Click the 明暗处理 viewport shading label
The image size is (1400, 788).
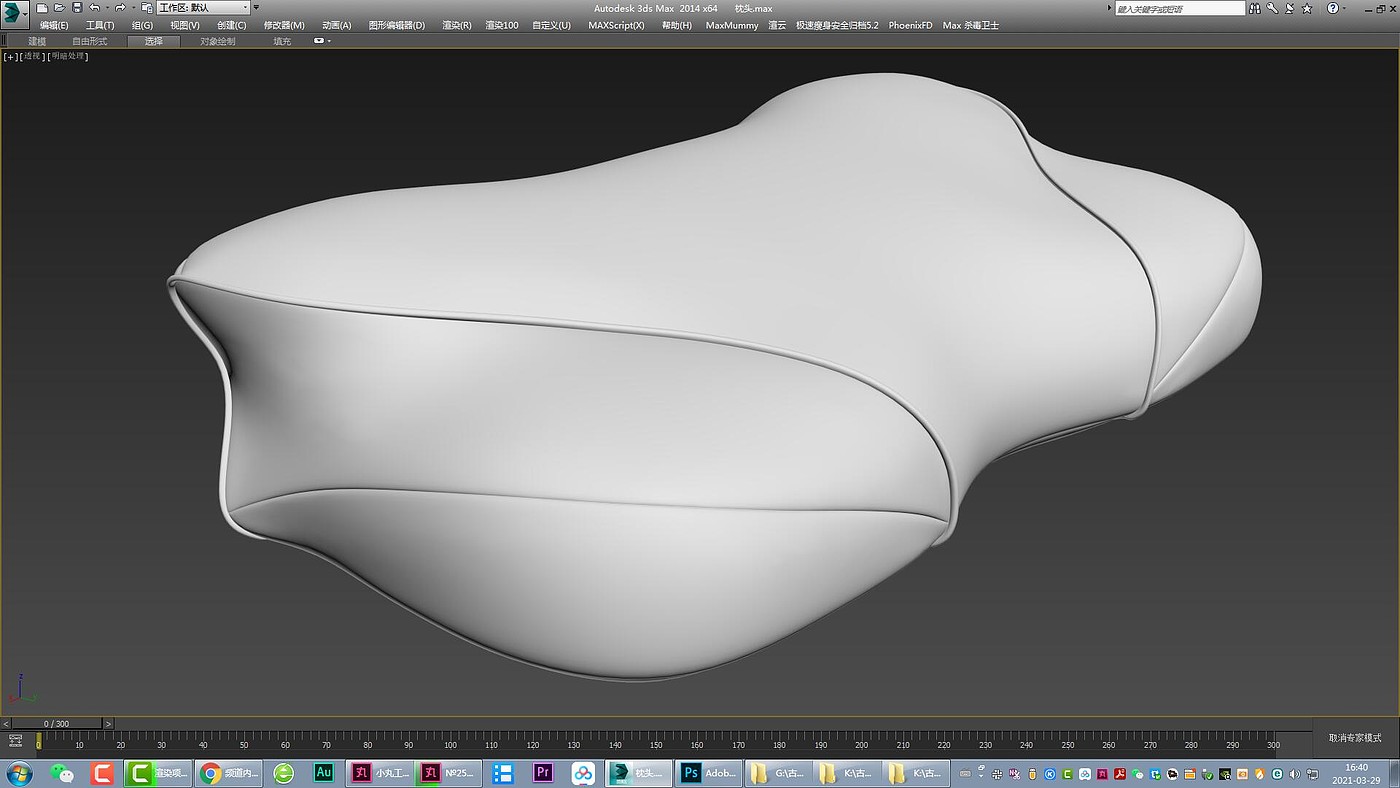coord(70,56)
